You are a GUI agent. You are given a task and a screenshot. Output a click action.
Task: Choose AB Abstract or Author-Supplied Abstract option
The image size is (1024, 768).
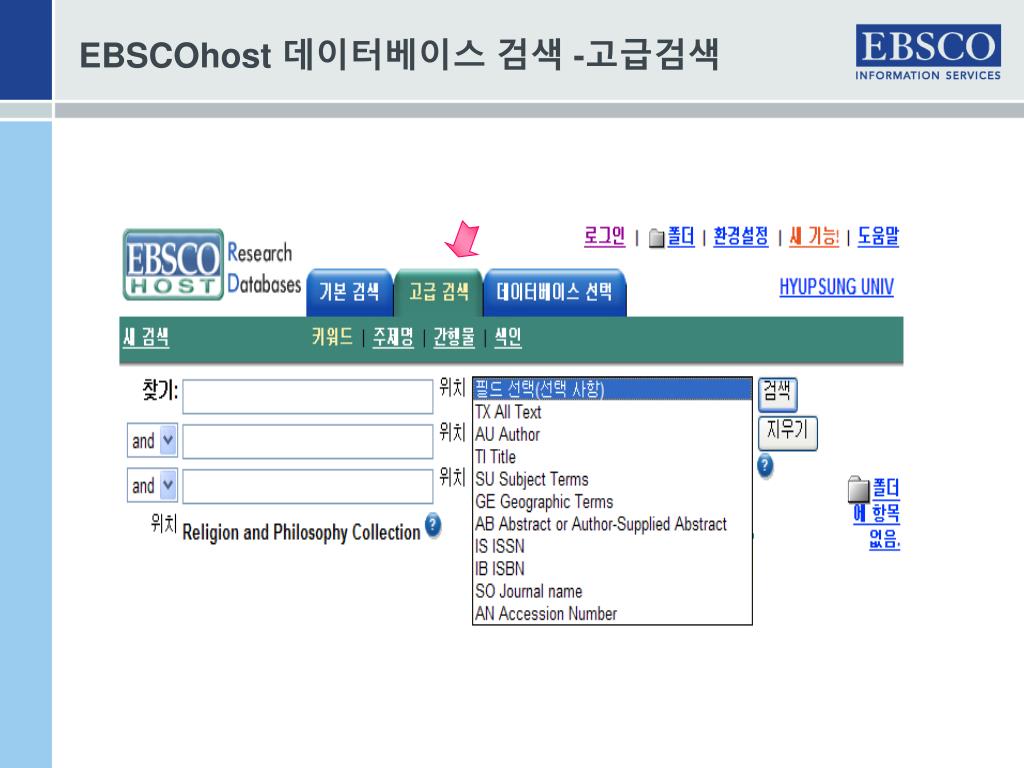(x=612, y=524)
